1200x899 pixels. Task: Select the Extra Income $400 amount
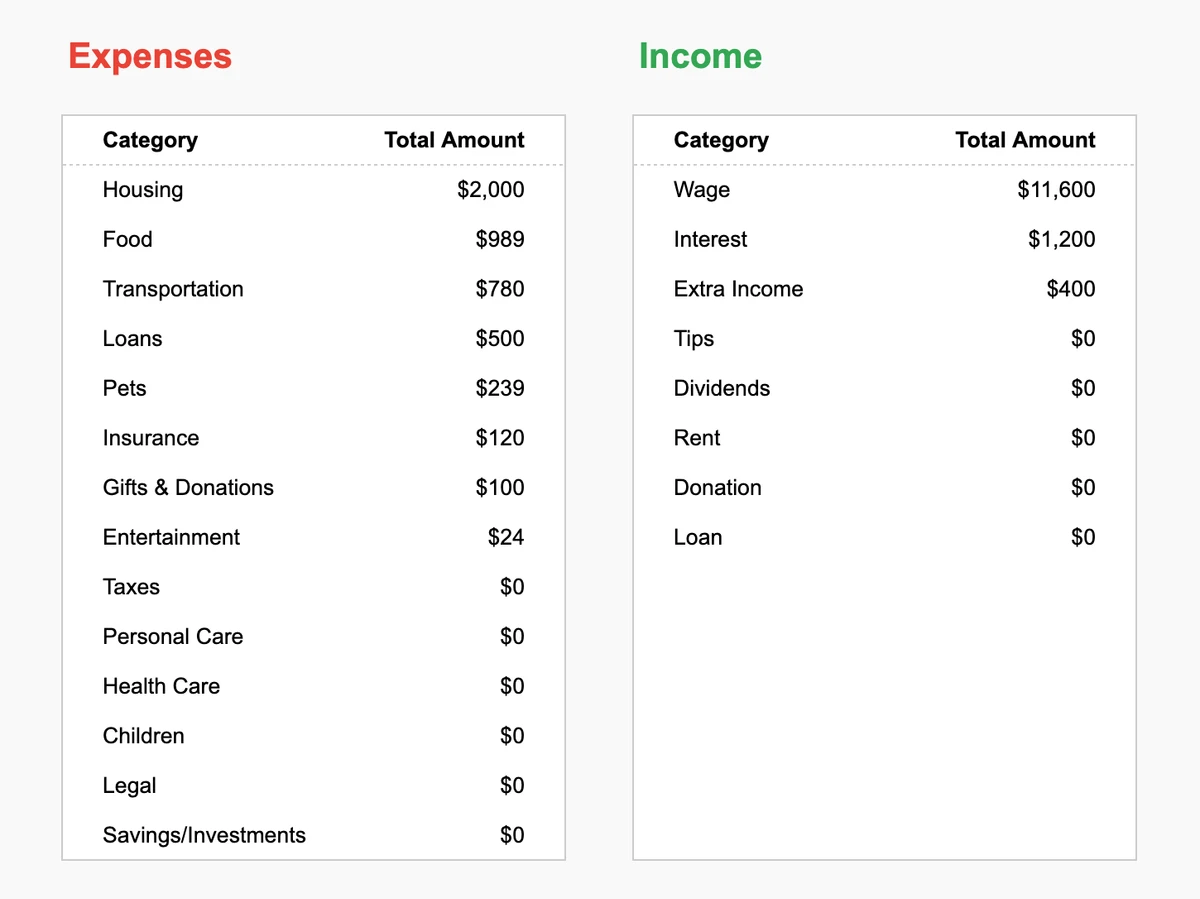click(x=1071, y=289)
